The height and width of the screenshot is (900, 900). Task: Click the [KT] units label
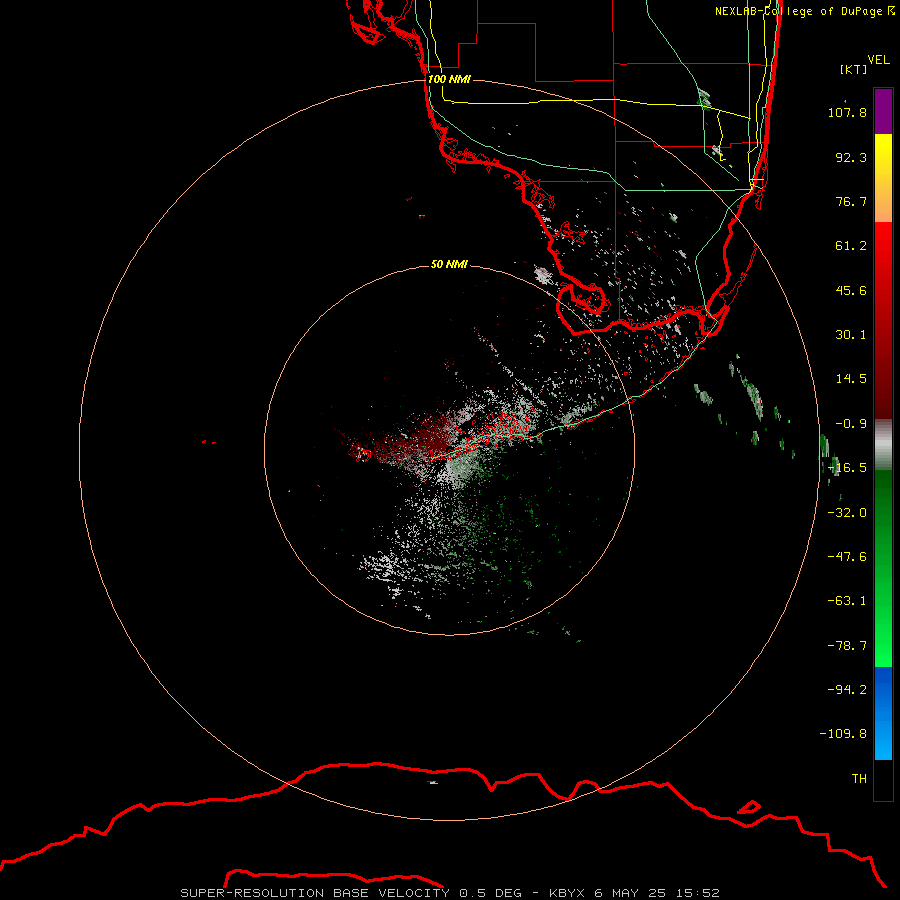pyautogui.click(x=853, y=69)
